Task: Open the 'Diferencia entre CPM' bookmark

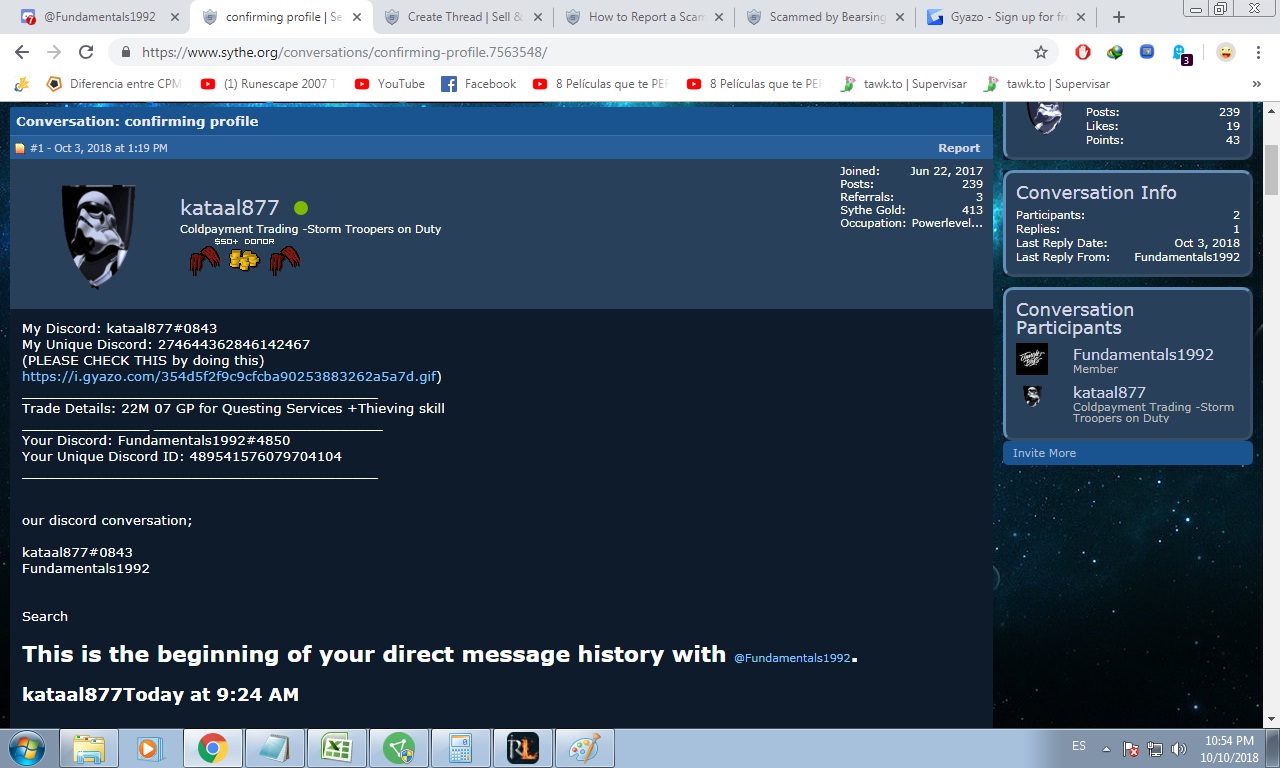Action: click(x=112, y=84)
